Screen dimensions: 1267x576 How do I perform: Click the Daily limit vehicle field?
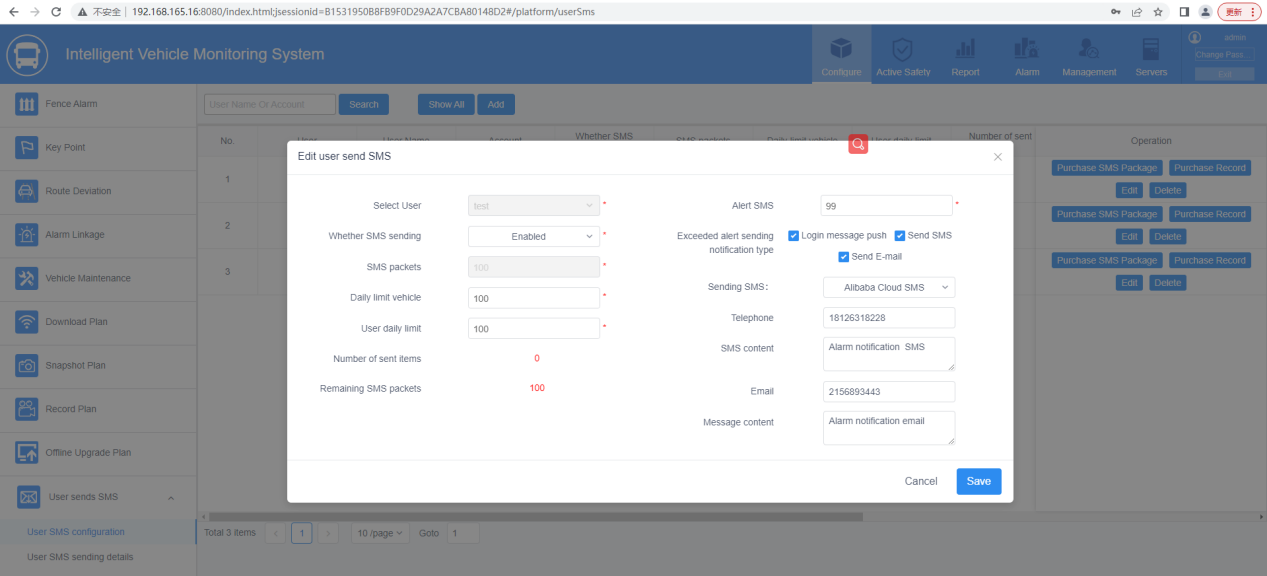534,298
